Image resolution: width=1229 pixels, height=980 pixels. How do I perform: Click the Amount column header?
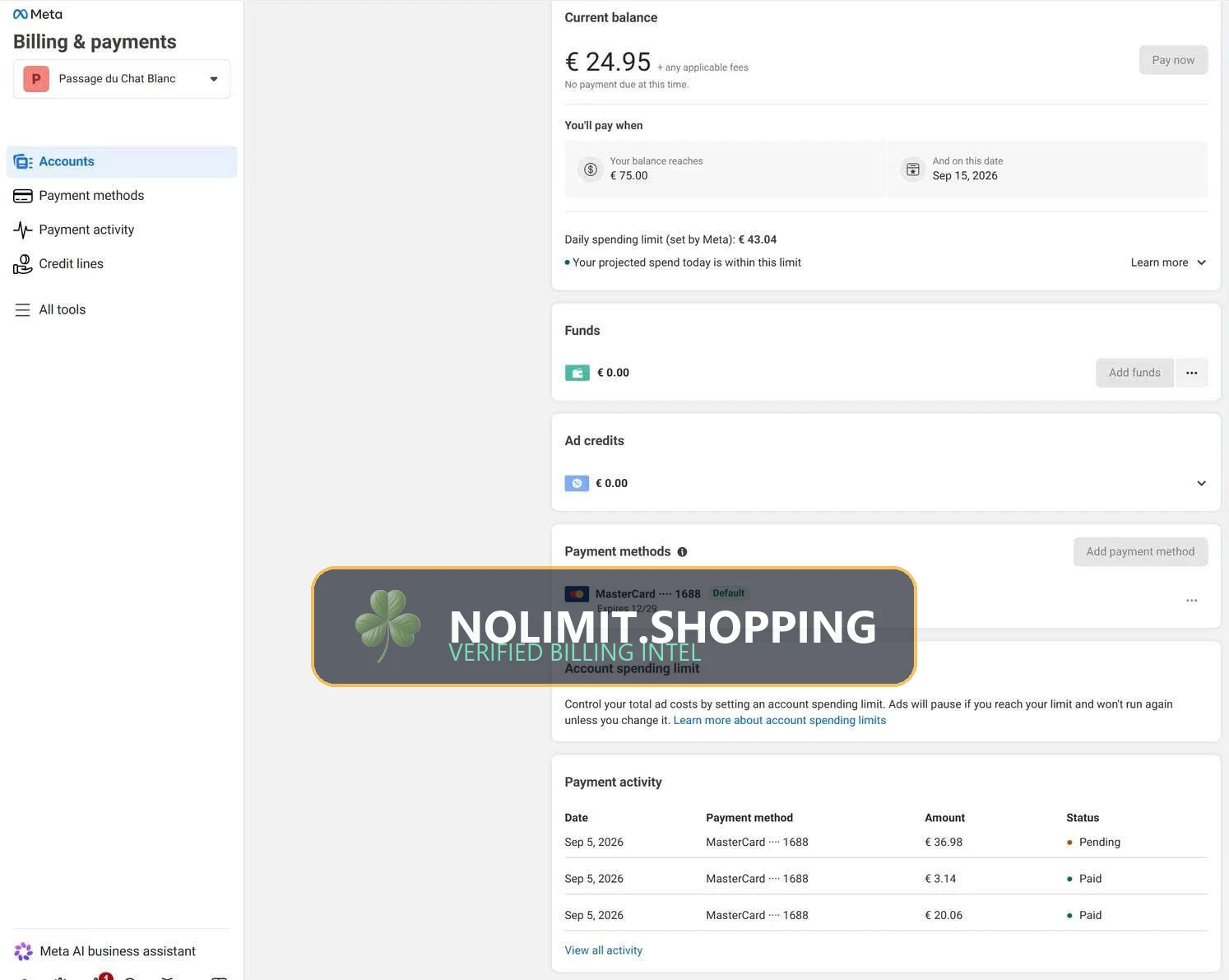tap(944, 818)
